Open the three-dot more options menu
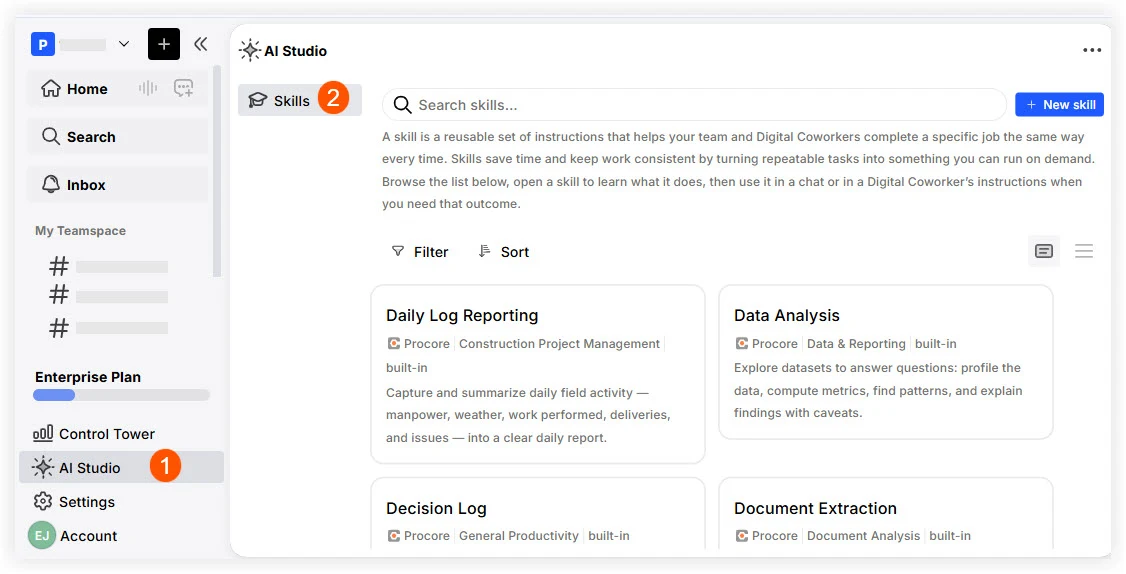Screen dimensions: 1126x574 tap(1092, 50)
